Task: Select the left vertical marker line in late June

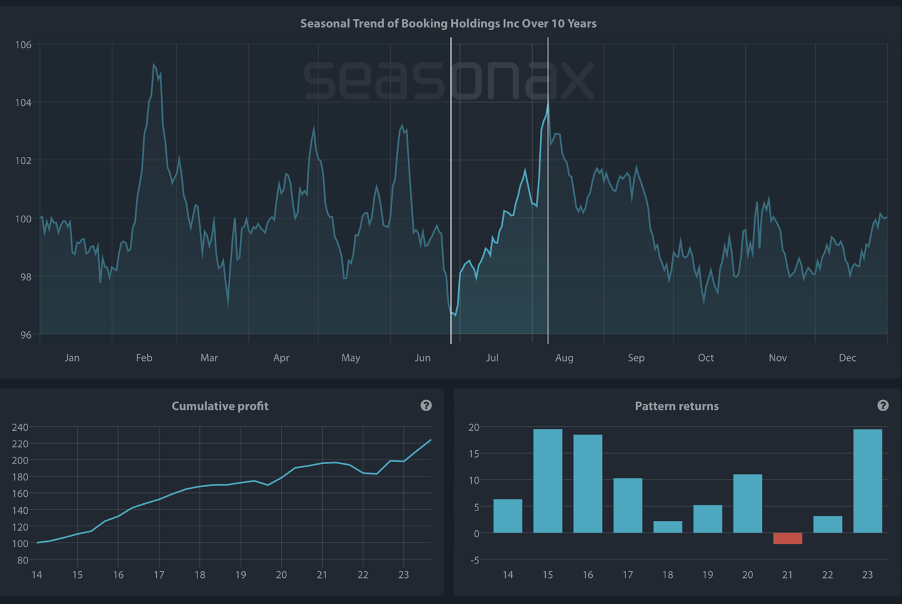Action: [451, 190]
